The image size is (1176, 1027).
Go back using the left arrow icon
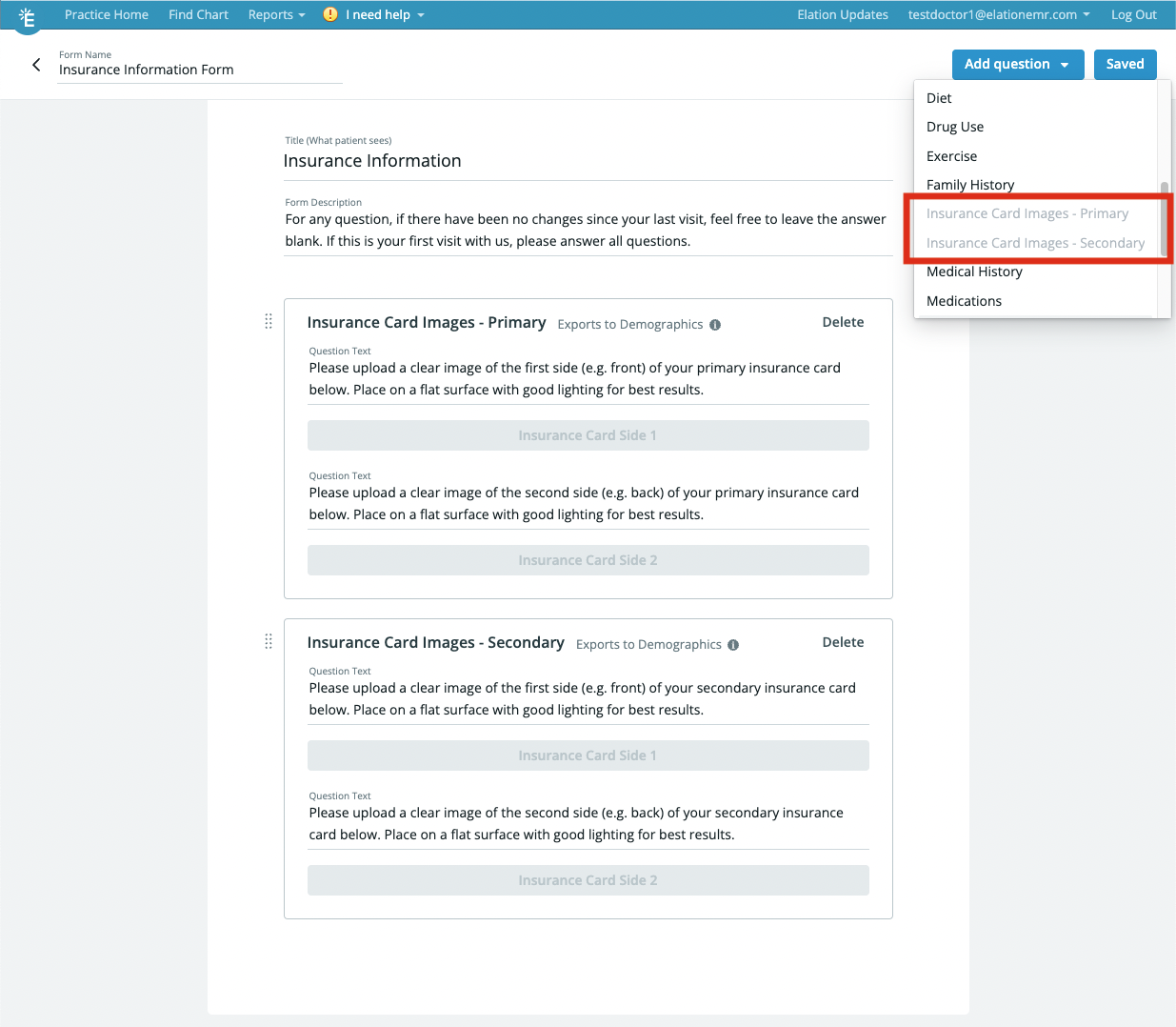[x=36, y=65]
